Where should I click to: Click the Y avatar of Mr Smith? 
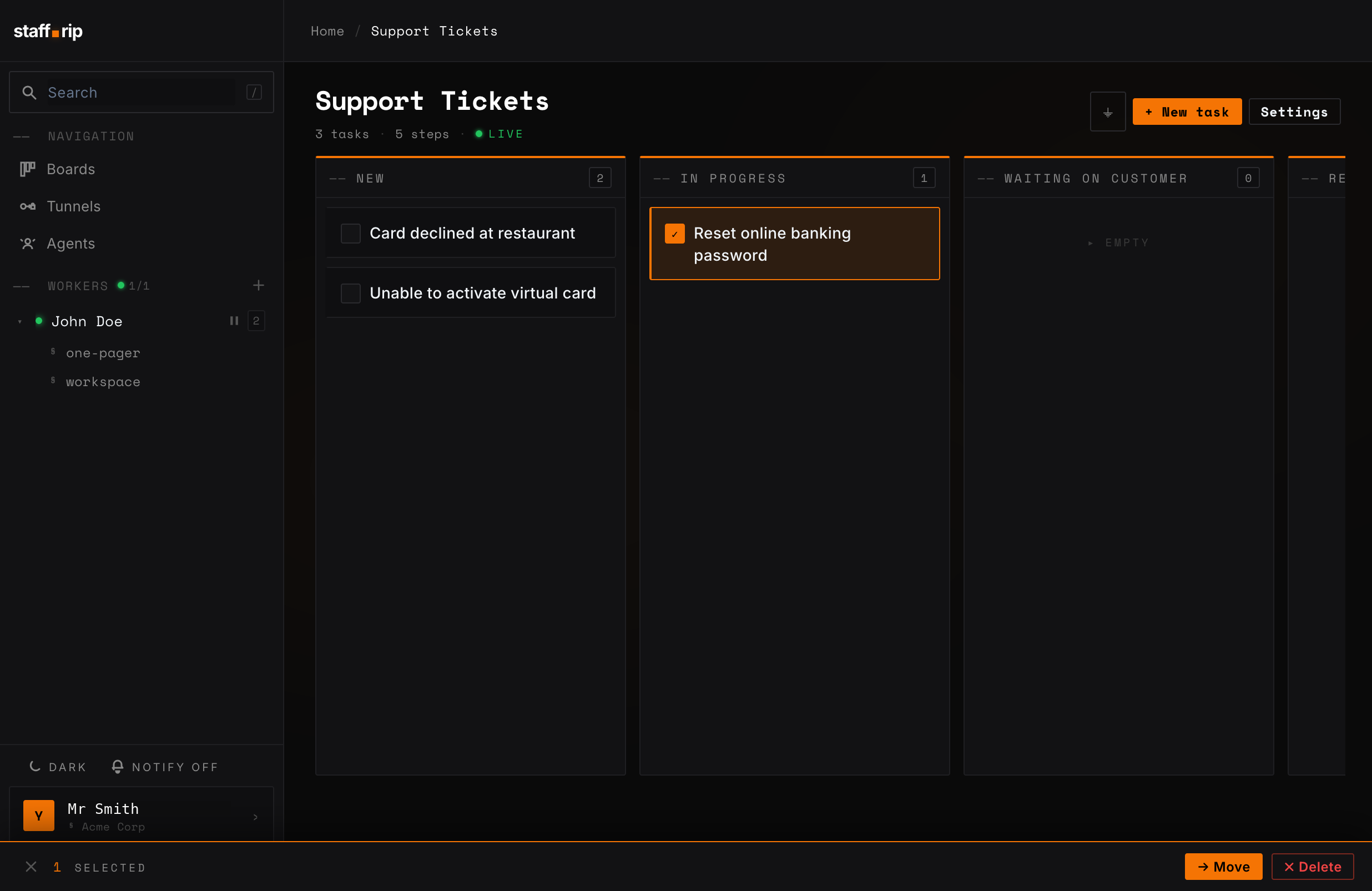[39, 816]
